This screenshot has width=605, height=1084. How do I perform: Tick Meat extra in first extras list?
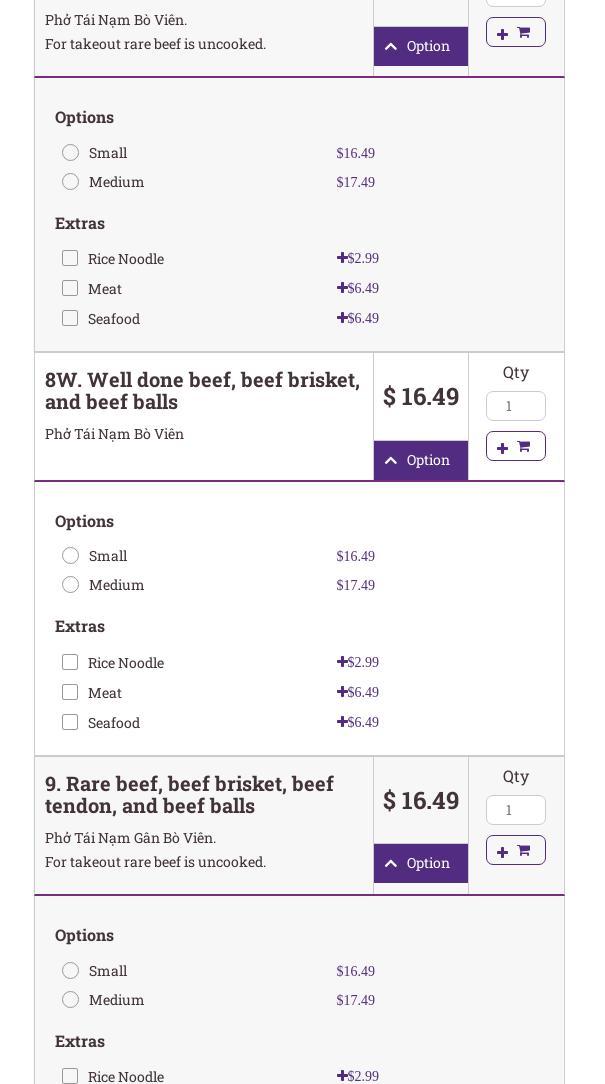point(70,288)
